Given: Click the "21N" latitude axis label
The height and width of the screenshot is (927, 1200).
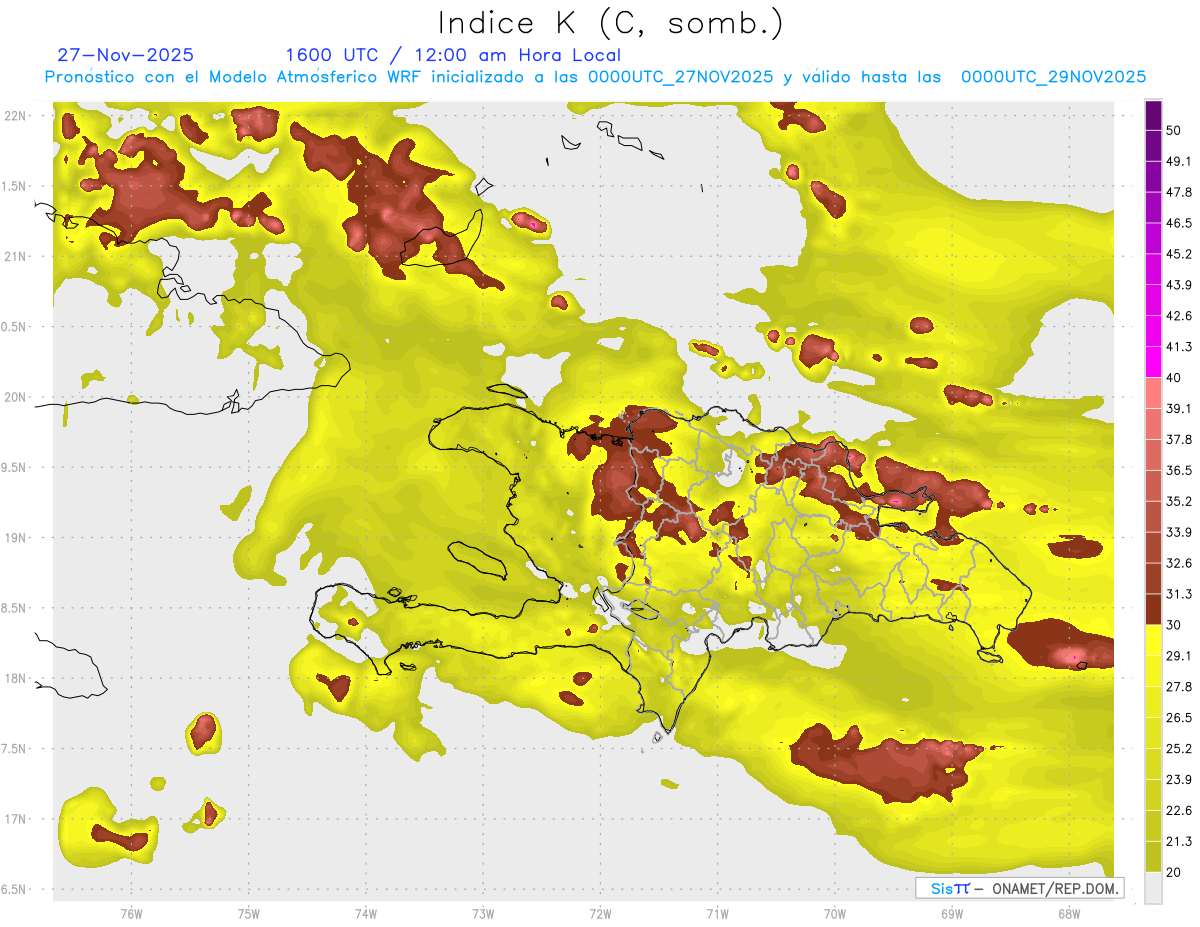Looking at the screenshot, I should point(15,256).
